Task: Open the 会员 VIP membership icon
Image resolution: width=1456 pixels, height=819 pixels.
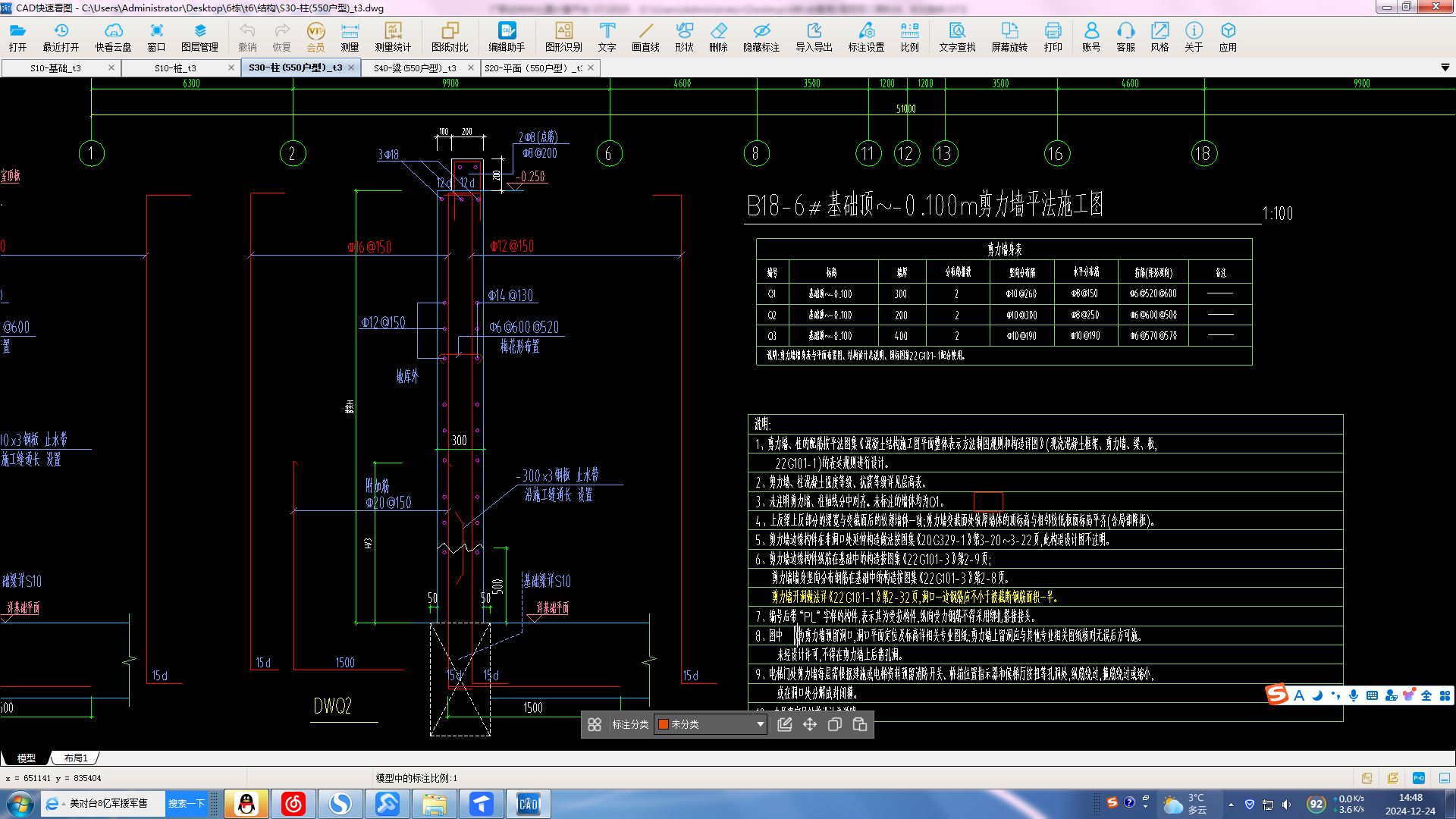Action: [x=315, y=36]
